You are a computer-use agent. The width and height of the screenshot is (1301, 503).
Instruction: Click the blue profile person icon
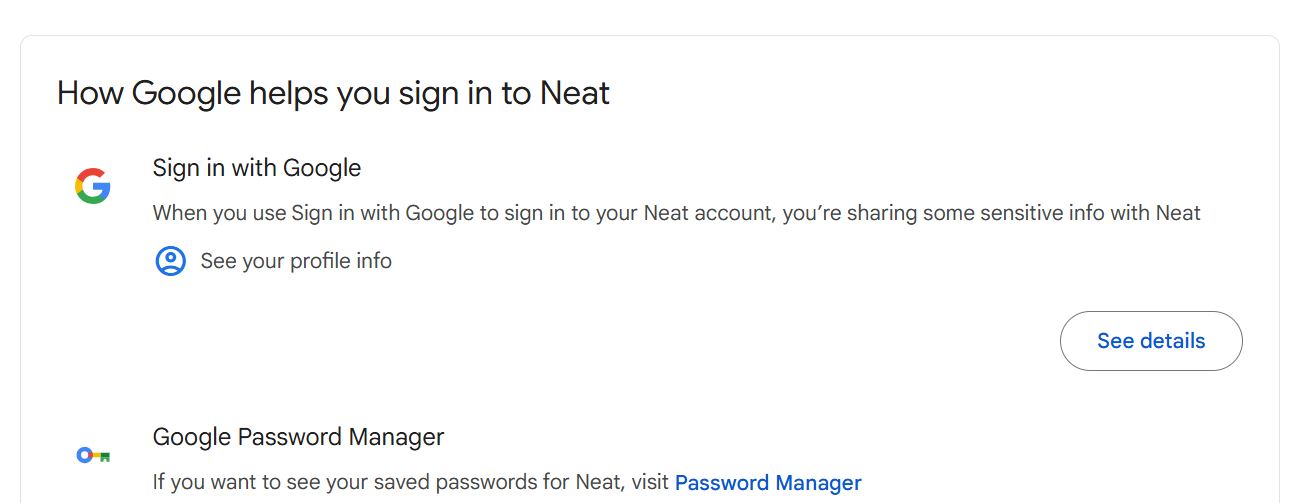tap(171, 261)
